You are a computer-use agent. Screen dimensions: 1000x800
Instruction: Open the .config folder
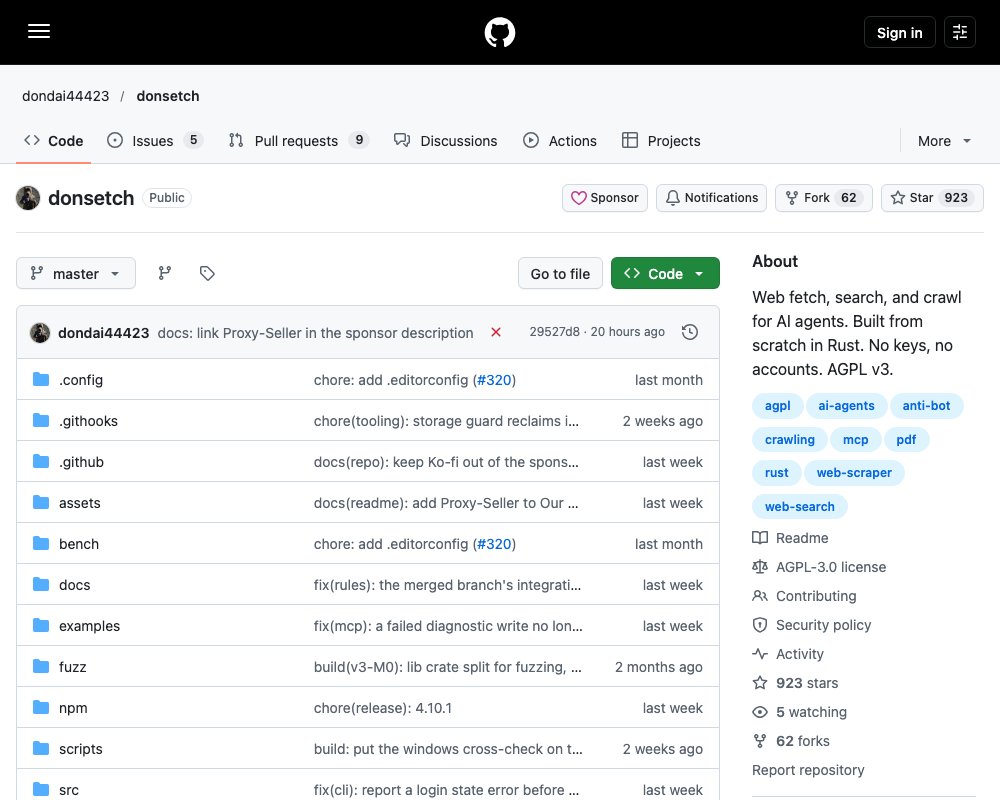81,380
